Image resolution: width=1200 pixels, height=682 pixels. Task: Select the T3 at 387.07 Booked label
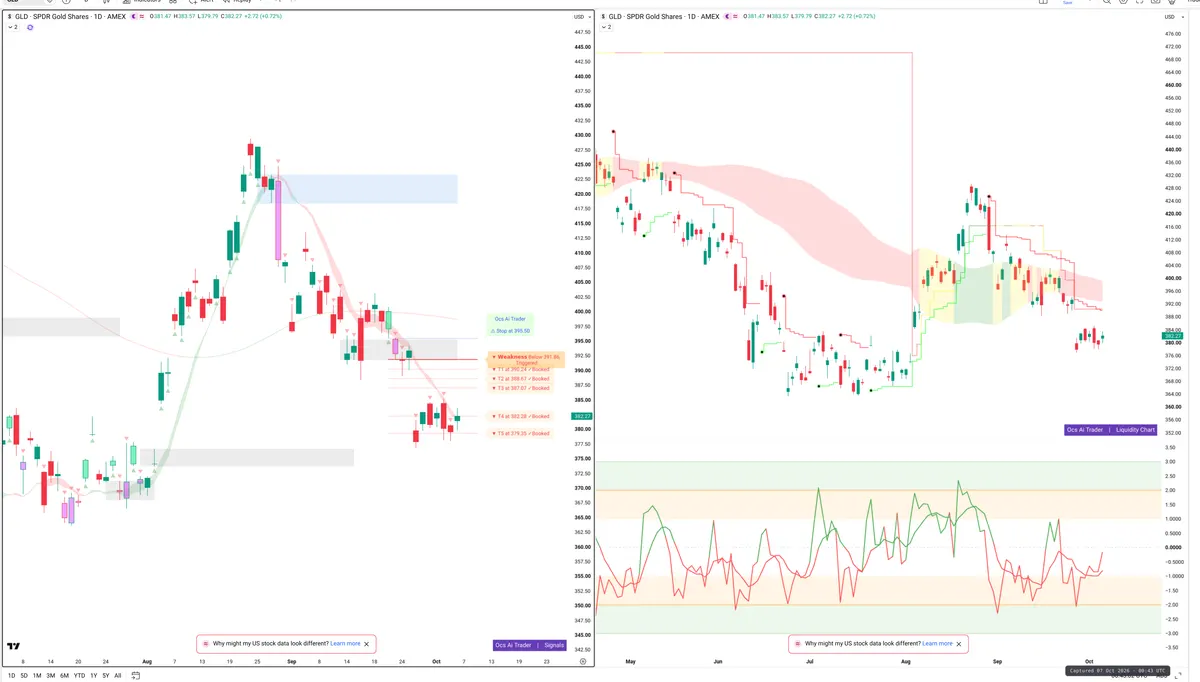point(520,388)
